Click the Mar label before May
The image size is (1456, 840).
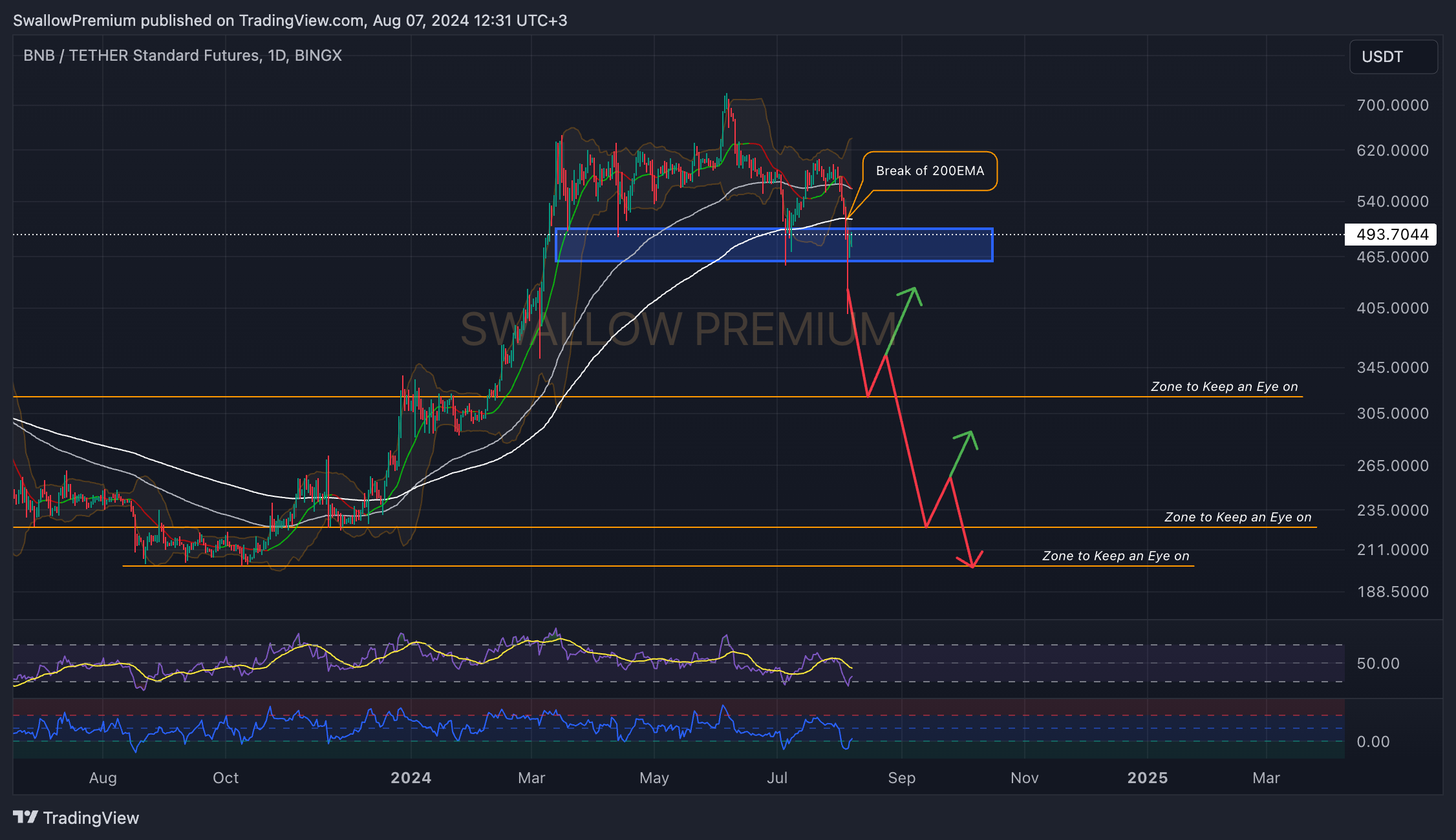[531, 777]
